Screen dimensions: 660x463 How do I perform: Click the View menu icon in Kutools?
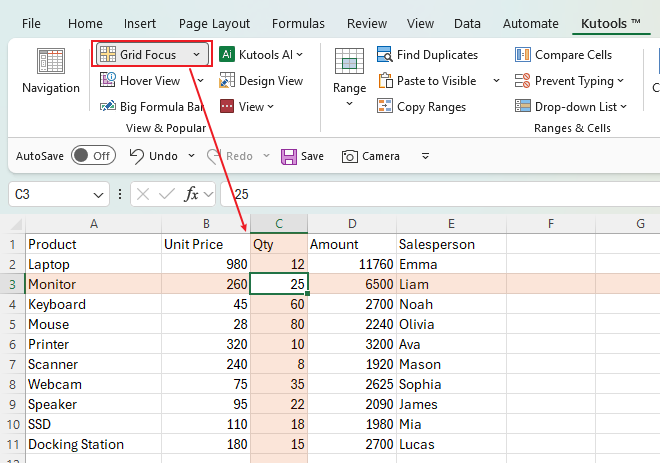226,106
